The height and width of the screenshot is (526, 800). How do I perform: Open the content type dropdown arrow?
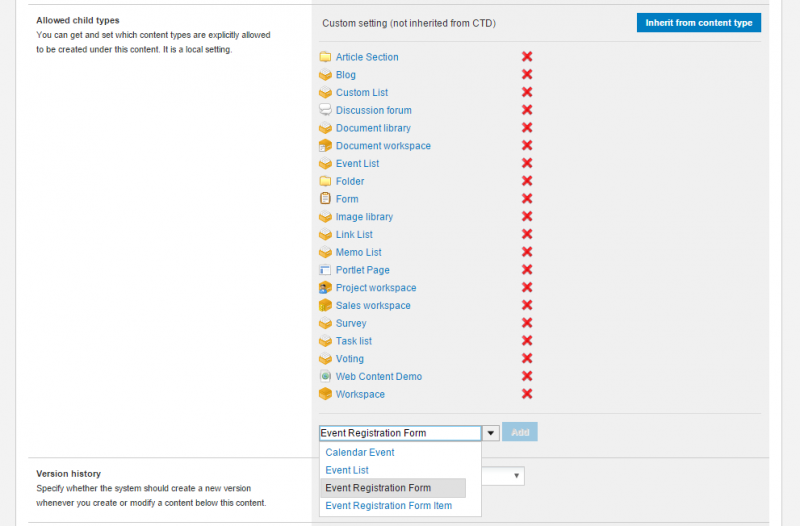(x=490, y=433)
